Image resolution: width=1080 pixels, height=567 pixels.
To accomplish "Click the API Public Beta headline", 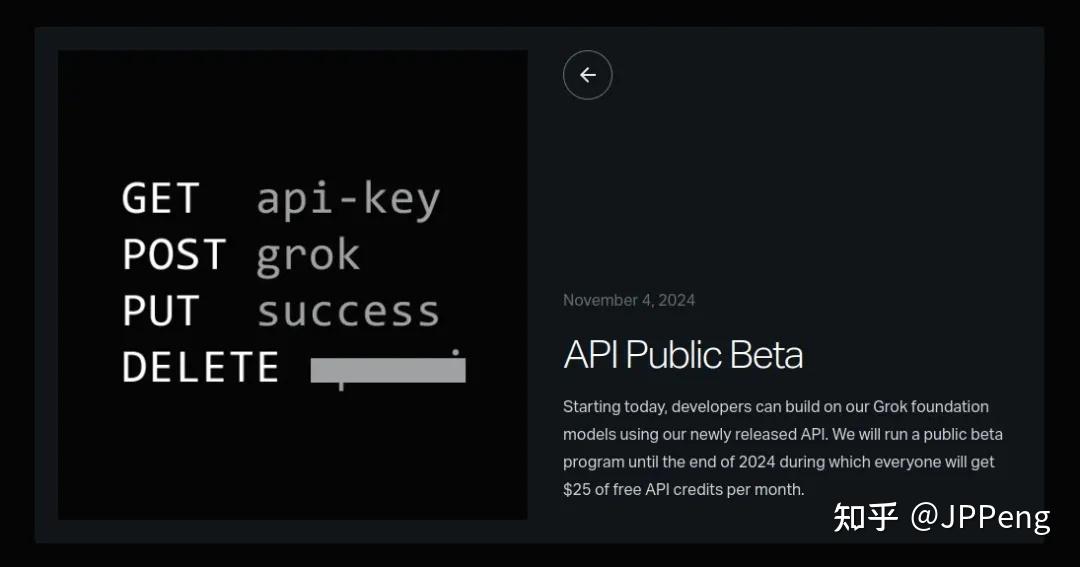I will (683, 355).
